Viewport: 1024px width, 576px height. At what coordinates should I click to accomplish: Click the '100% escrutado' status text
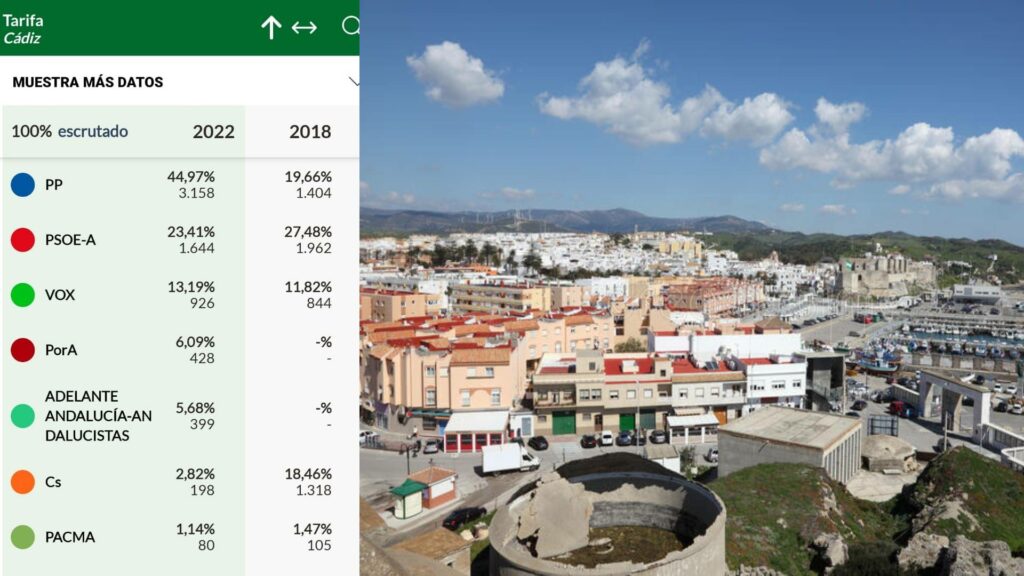(70, 132)
